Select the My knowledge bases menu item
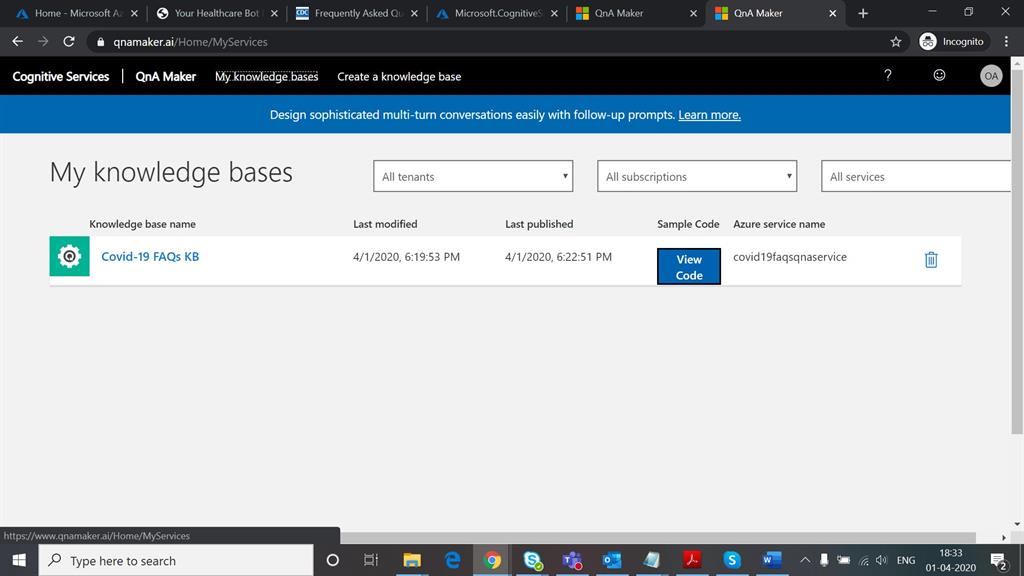Screen dimensions: 1024x576 tap(266, 76)
